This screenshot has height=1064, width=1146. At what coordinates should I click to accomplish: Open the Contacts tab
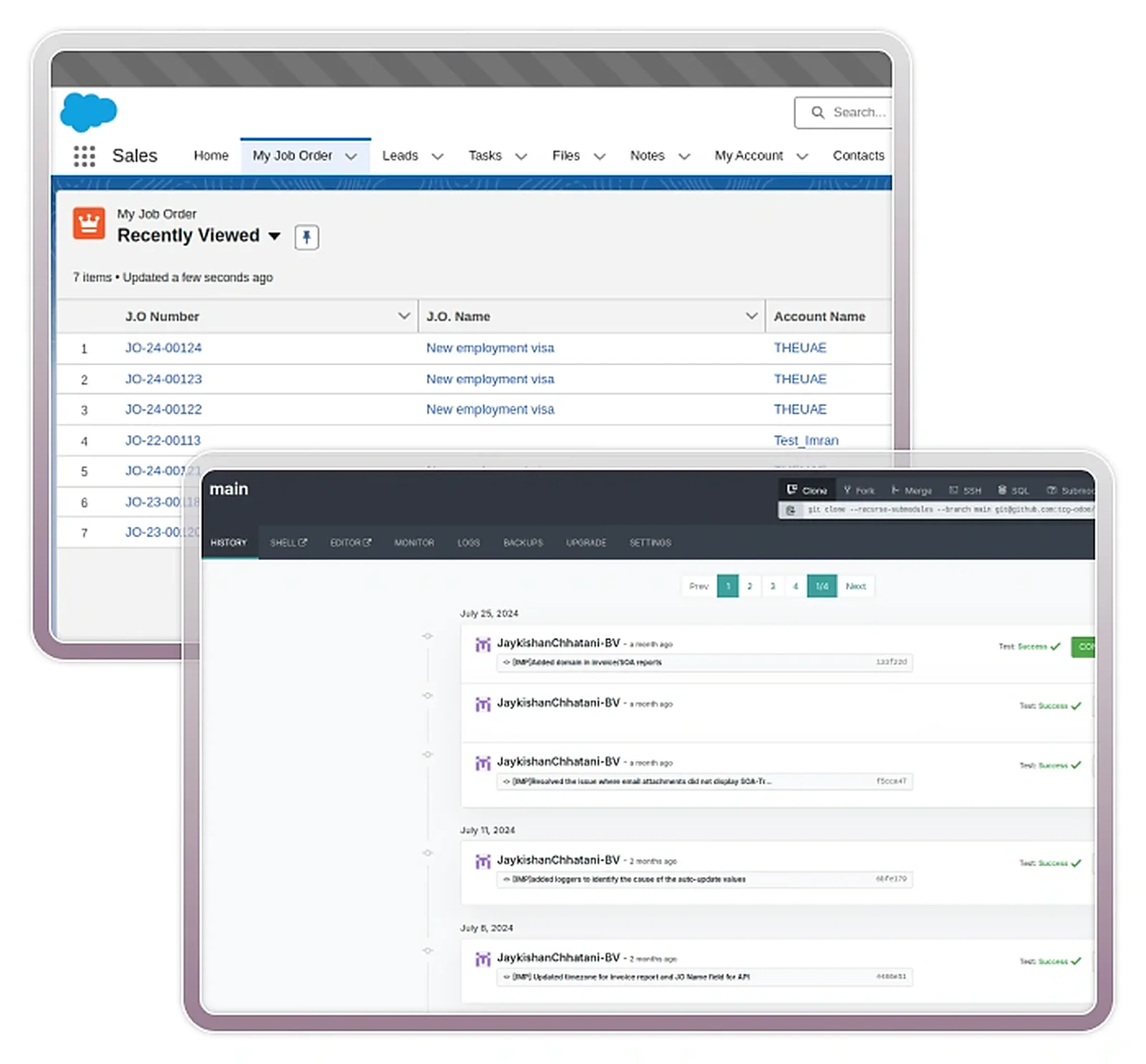click(x=858, y=156)
